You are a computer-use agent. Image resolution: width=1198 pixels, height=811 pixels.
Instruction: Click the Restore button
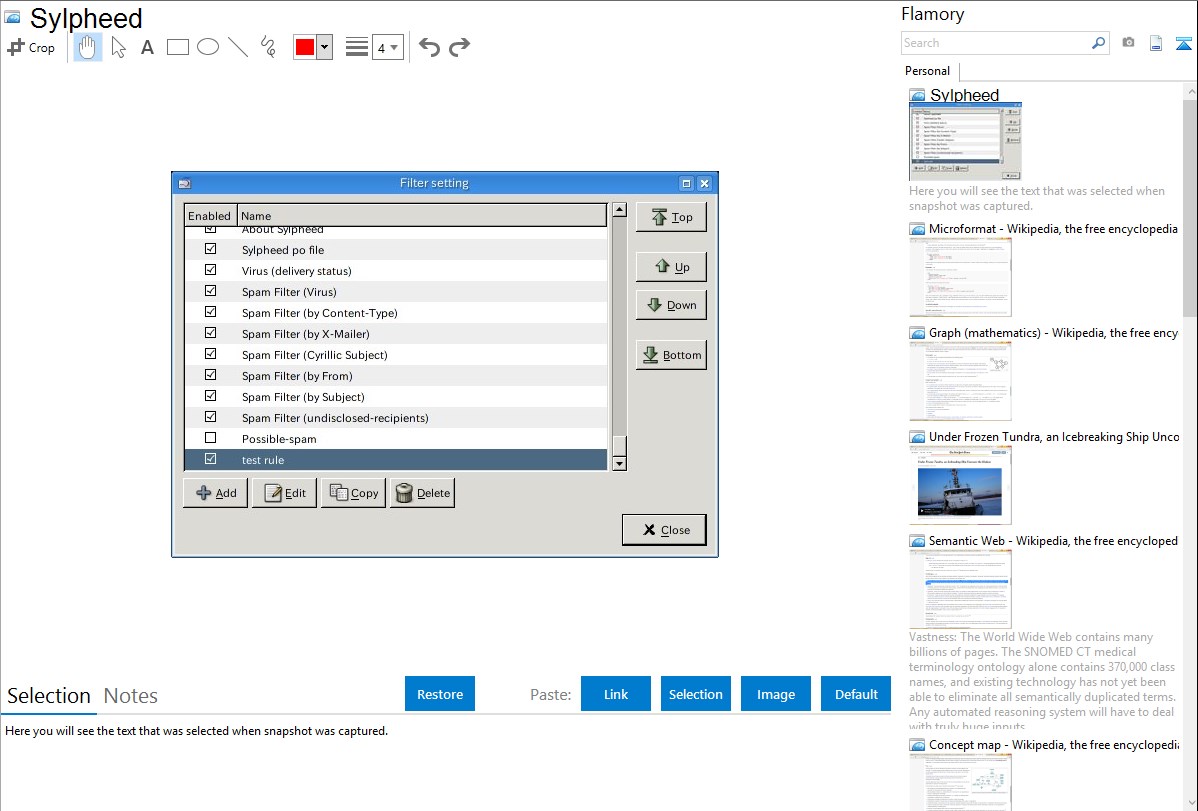point(440,694)
